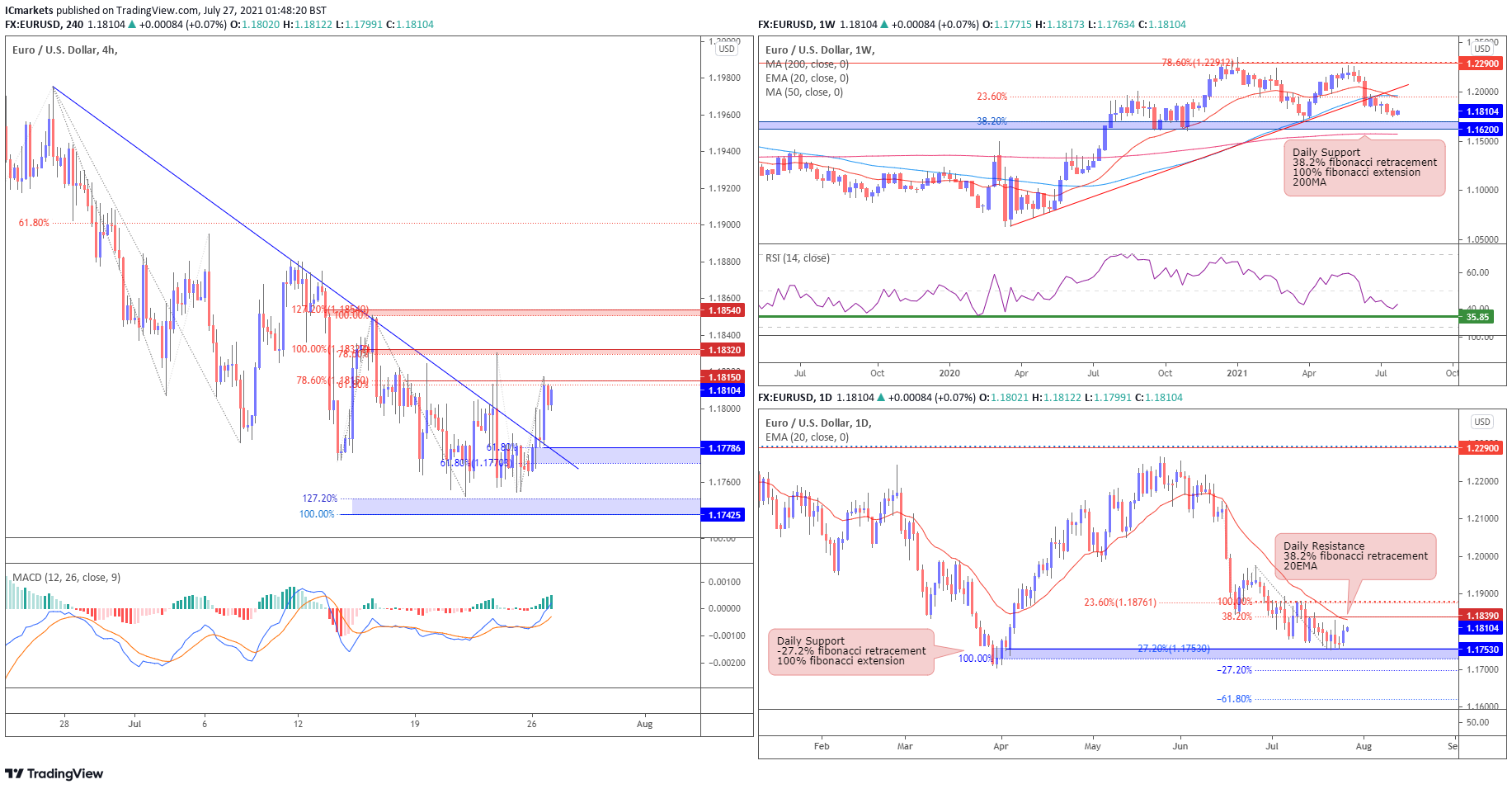This screenshot has width=1512, height=789.
Task: Click the blue 1.17786 support price label
Action: pos(724,448)
